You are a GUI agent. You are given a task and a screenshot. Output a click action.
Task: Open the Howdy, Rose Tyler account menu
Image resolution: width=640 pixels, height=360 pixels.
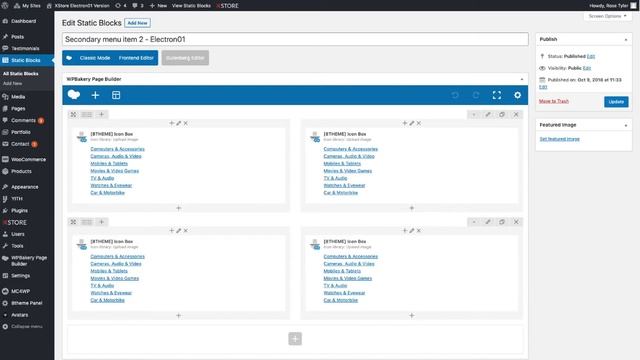(x=612, y=6)
